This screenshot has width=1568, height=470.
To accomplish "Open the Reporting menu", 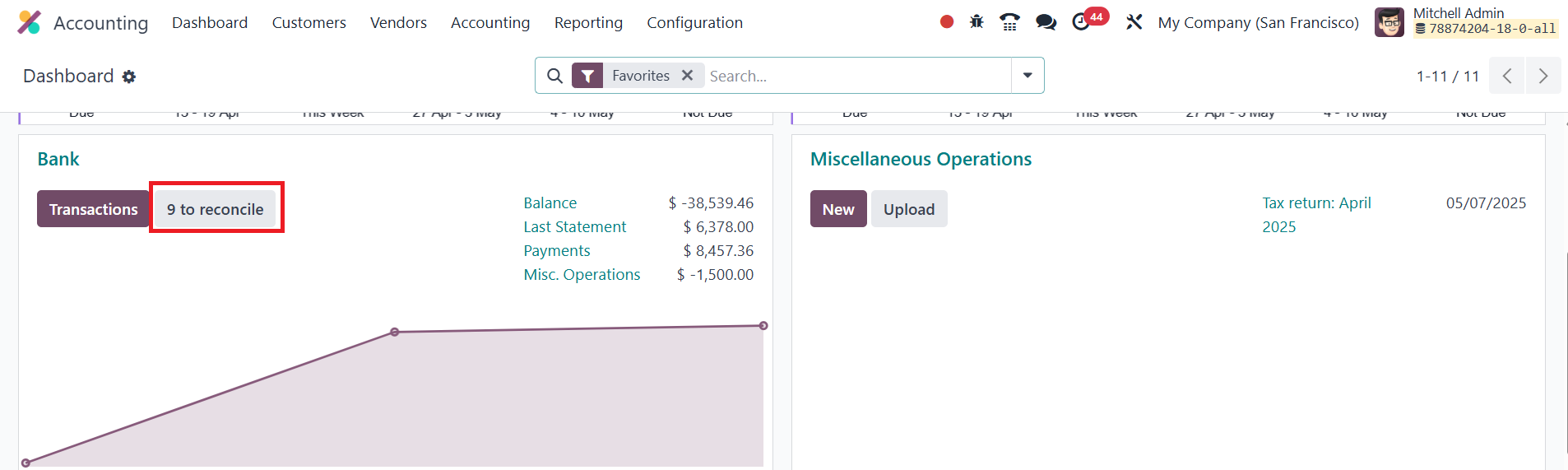I will (x=588, y=23).
